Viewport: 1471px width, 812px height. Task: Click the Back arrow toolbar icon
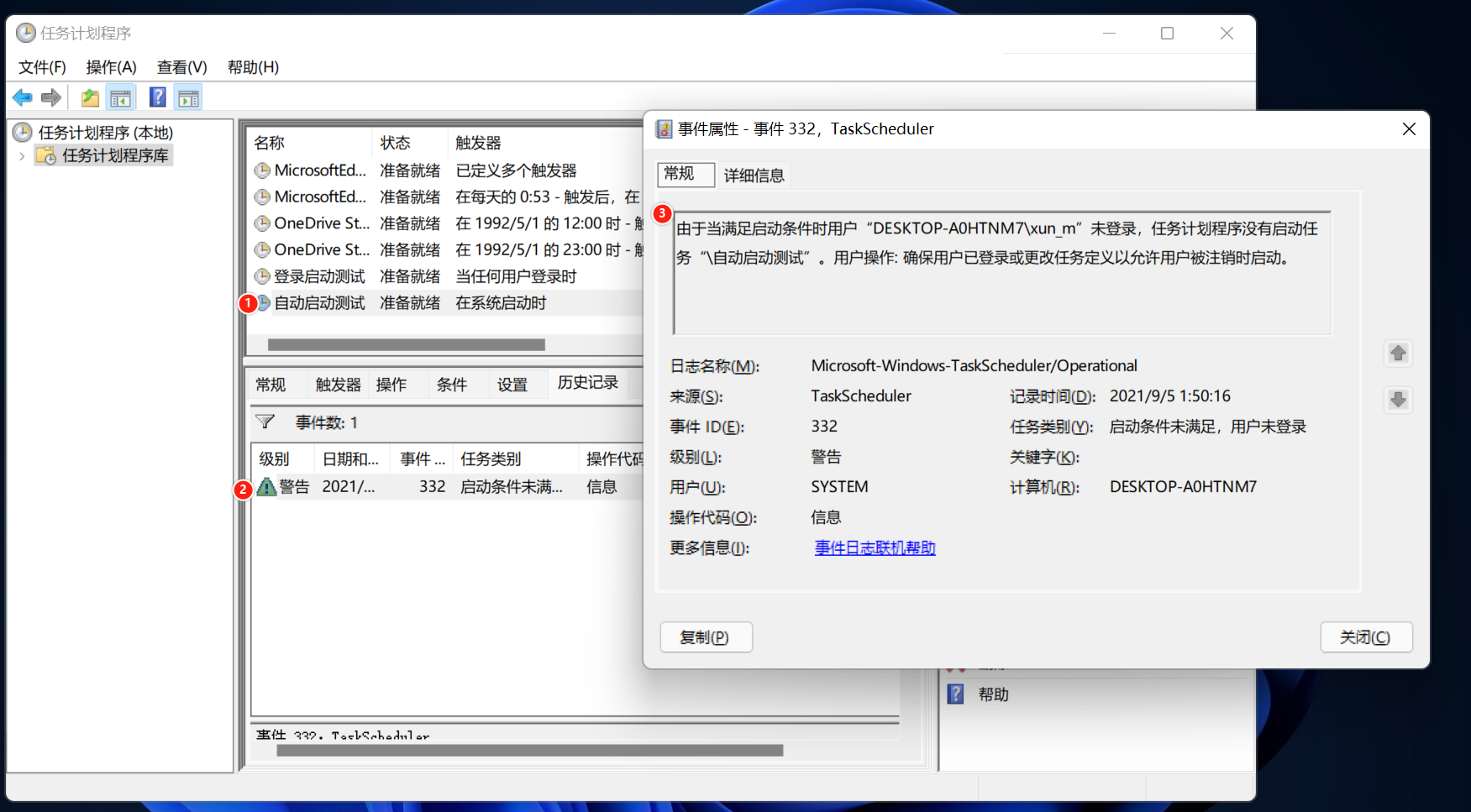tap(23, 97)
